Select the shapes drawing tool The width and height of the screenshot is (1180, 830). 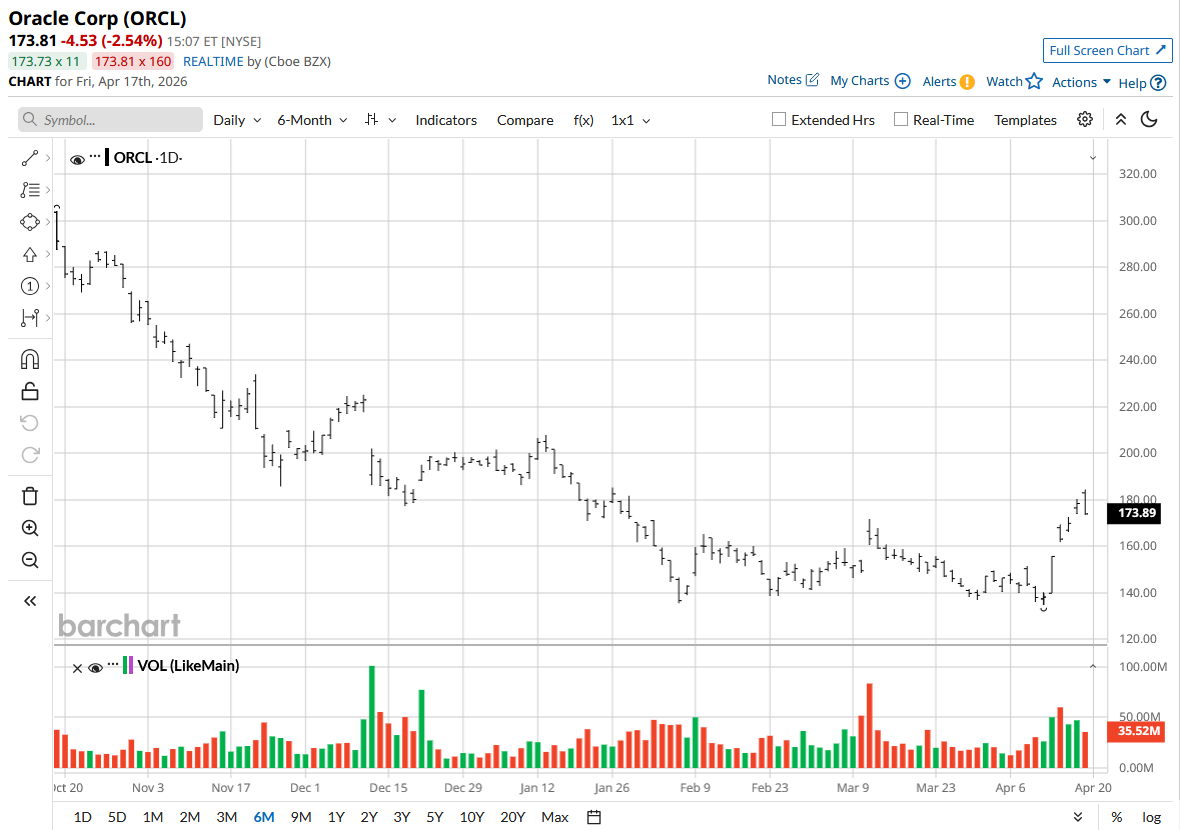(29, 222)
